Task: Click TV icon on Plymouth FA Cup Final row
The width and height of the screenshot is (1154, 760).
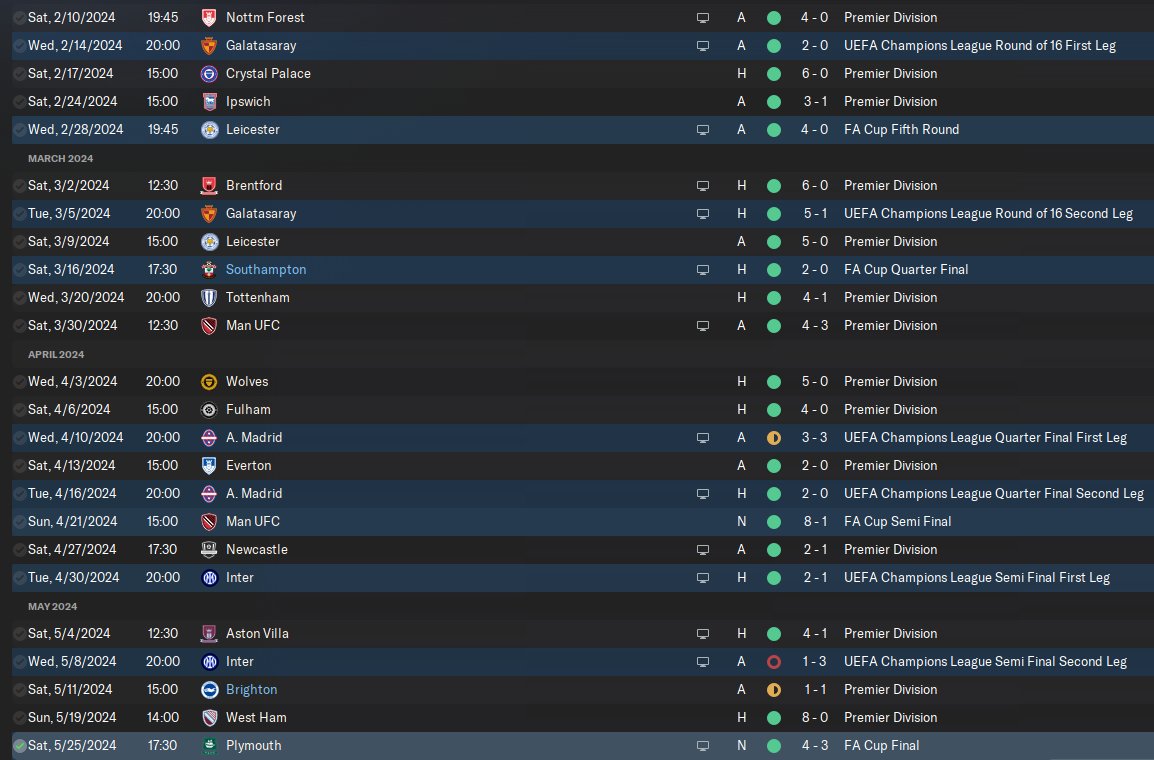Action: (703, 746)
